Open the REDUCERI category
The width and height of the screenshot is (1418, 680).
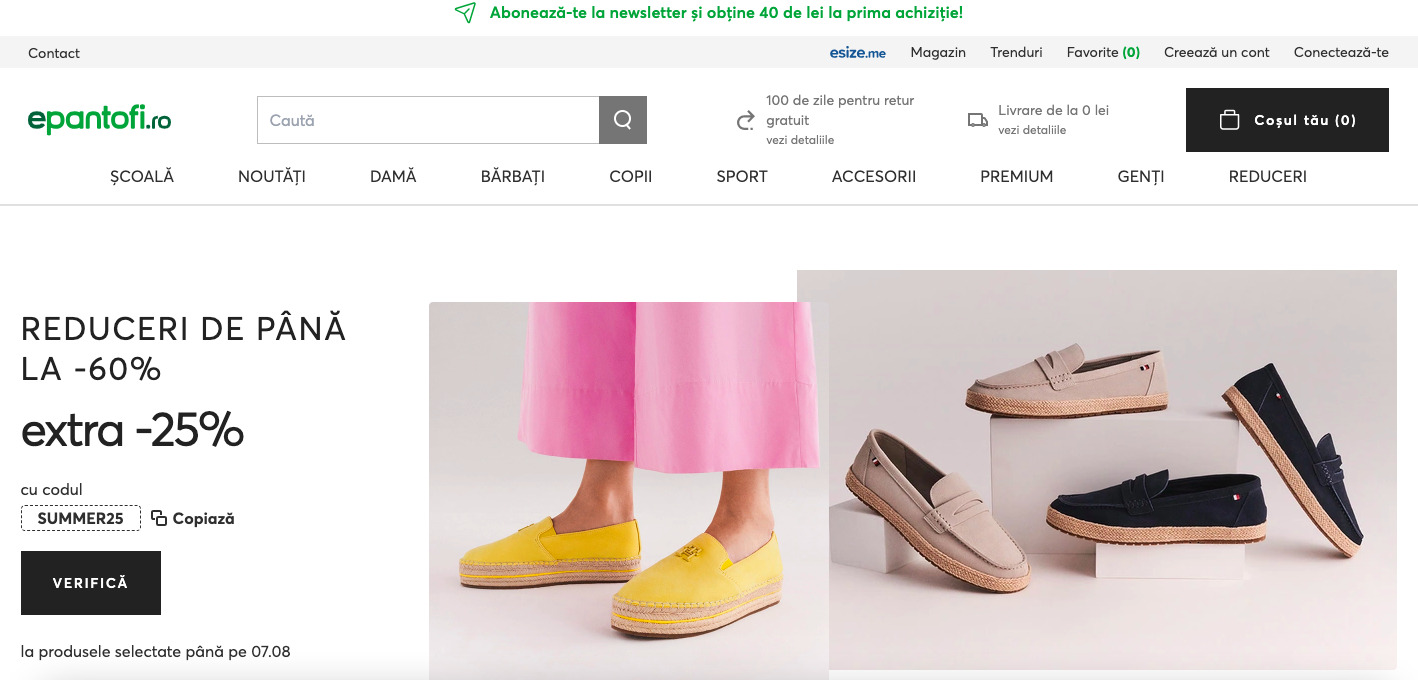pyautogui.click(x=1268, y=176)
